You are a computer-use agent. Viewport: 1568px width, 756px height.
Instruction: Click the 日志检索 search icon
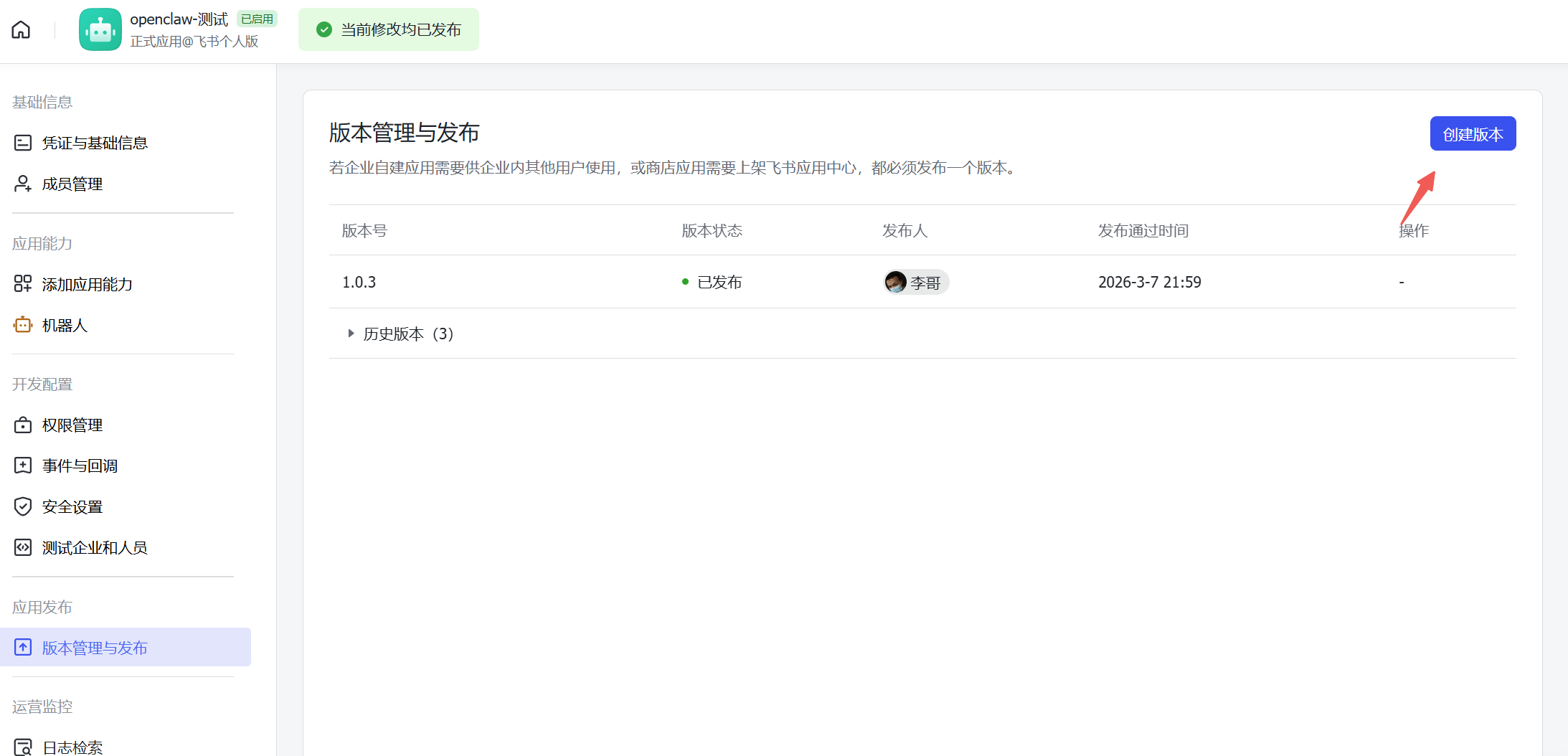click(23, 747)
